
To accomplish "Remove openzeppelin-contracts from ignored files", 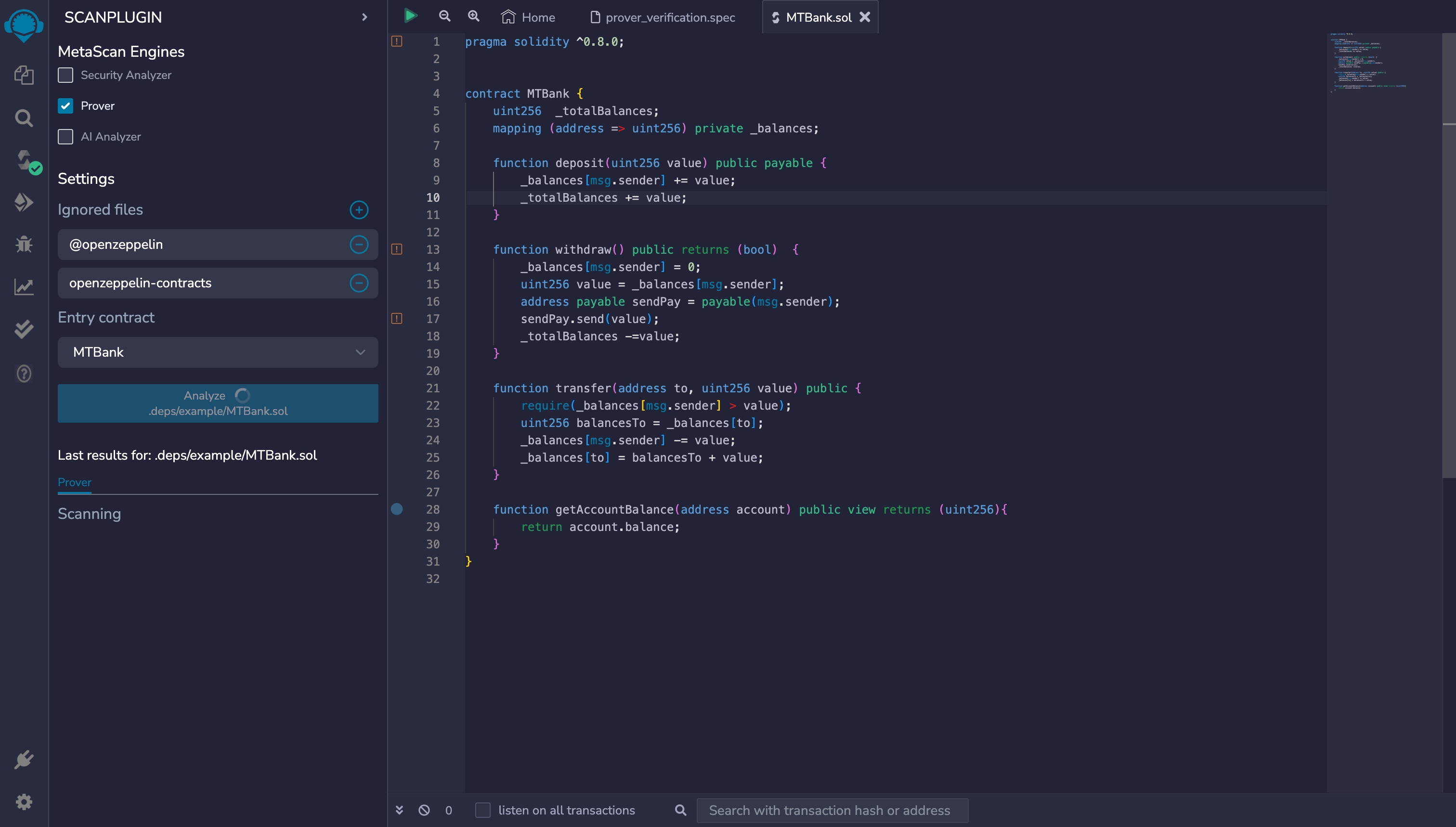I will [x=359, y=283].
